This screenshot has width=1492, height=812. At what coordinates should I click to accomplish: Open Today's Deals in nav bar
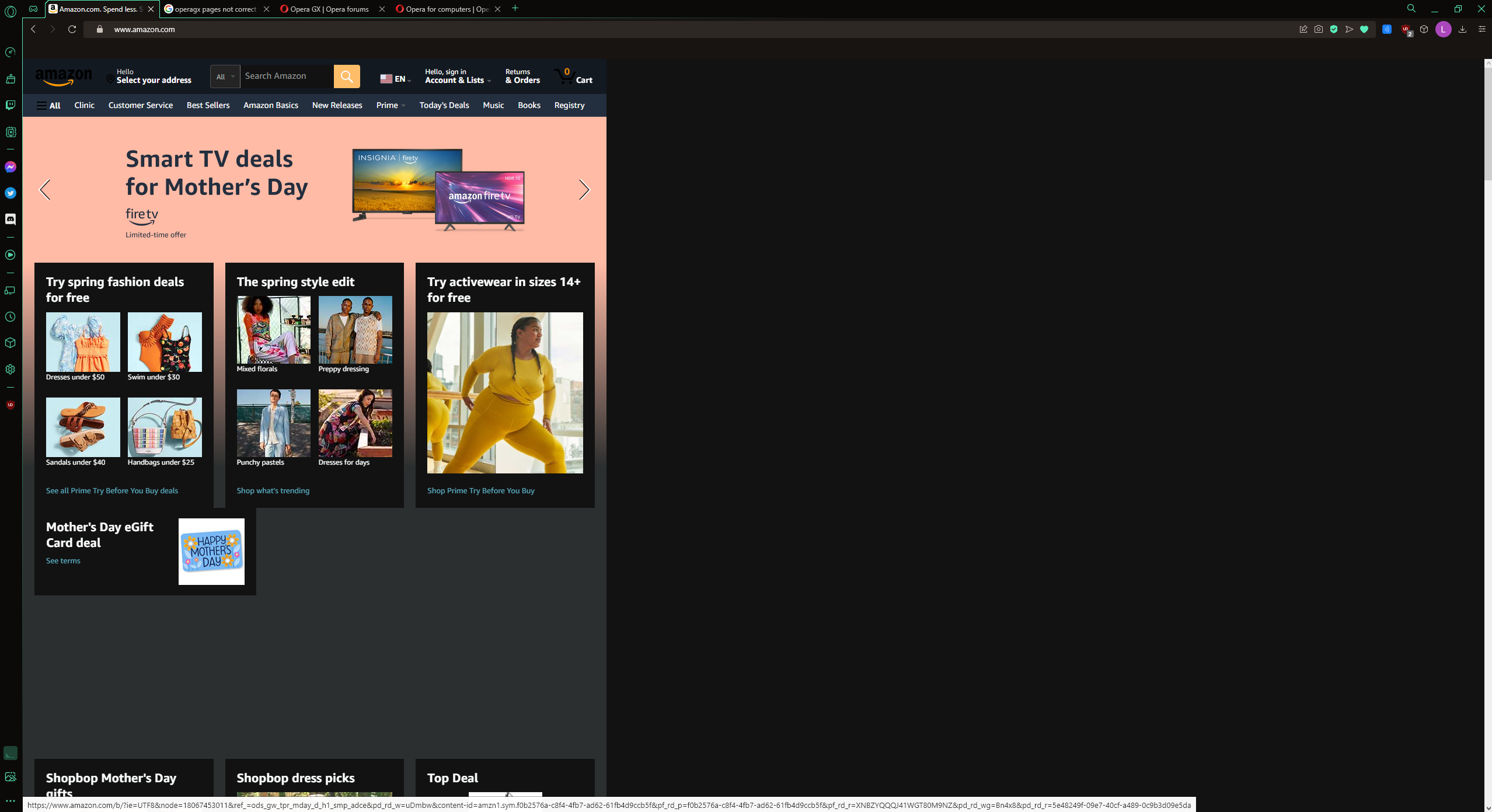[x=444, y=105]
